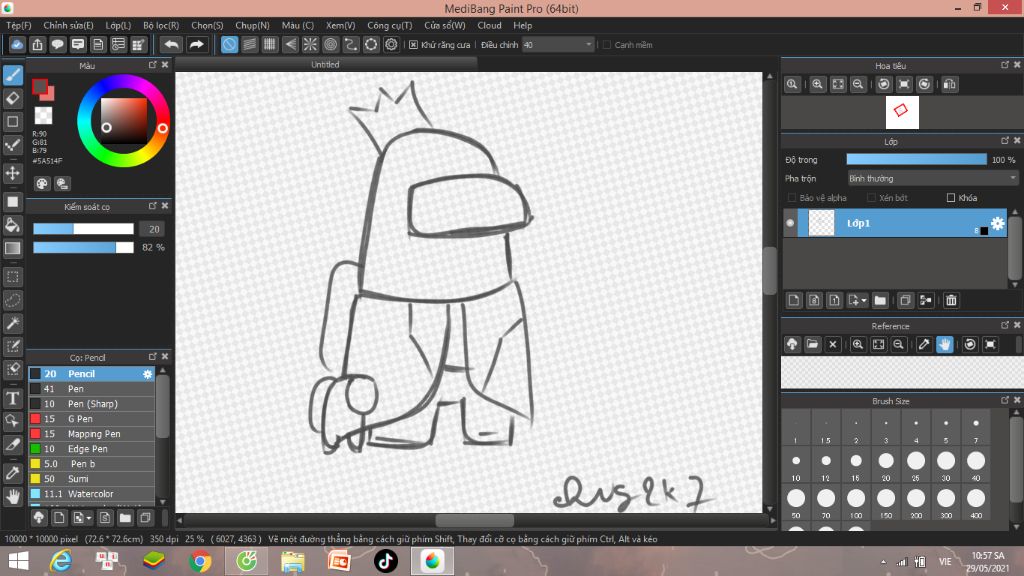Enable Bảo vệ alpha checkbox
Viewport: 1024px width, 576px height.
[x=792, y=198]
